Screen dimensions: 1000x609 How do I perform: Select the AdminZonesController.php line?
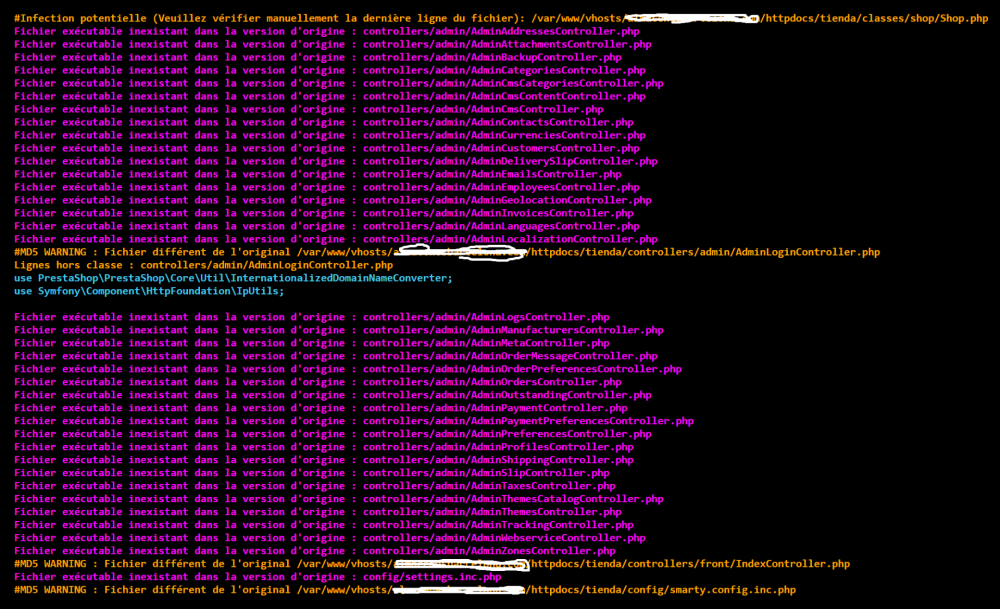pyautogui.click(x=315, y=551)
